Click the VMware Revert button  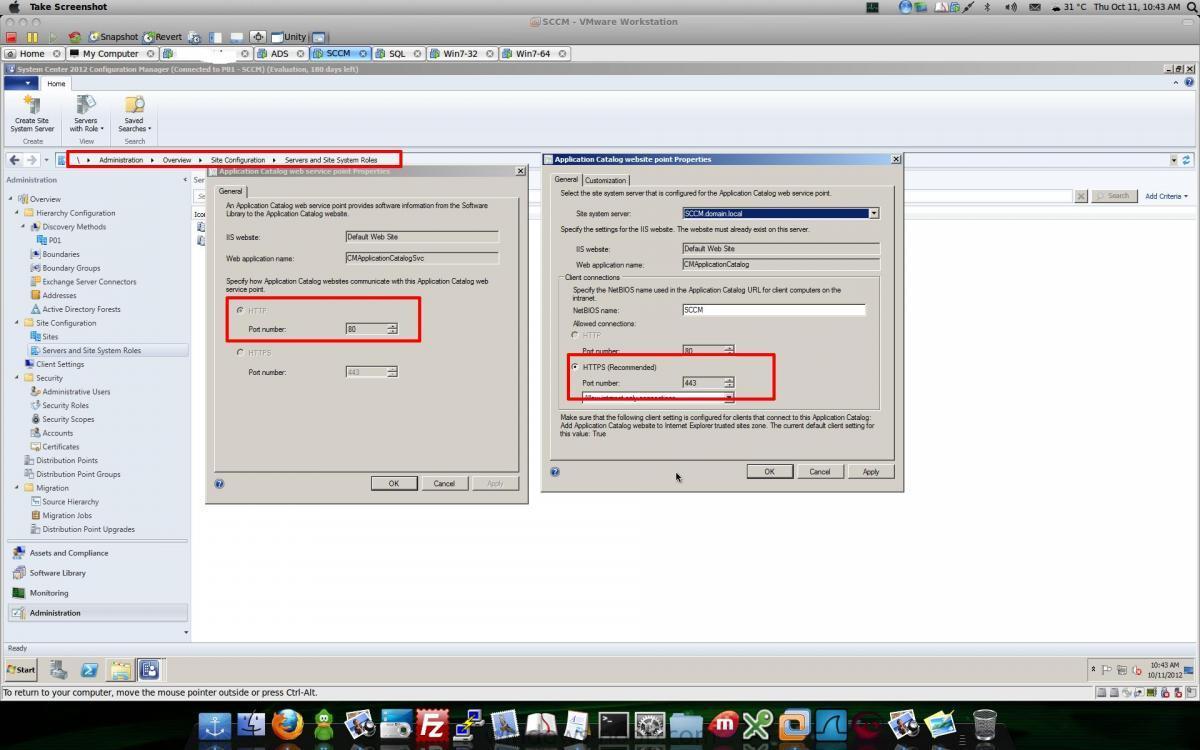162,37
